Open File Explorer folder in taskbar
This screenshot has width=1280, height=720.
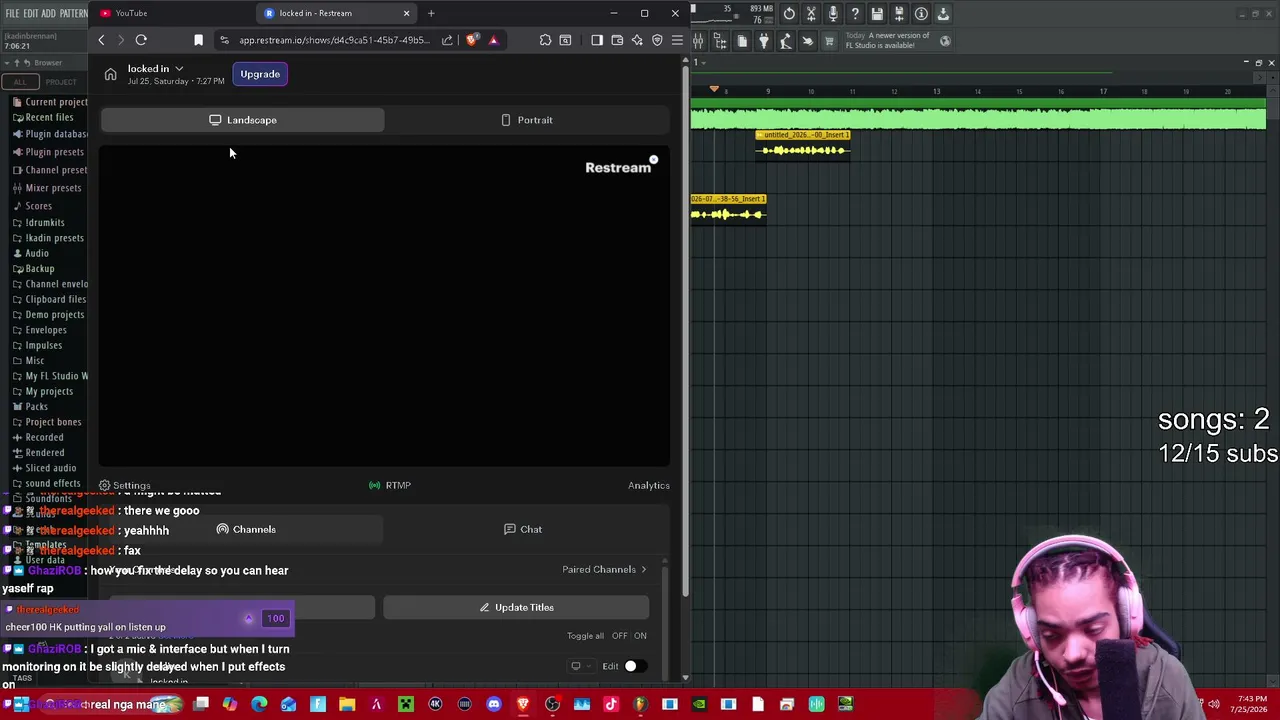point(347,705)
